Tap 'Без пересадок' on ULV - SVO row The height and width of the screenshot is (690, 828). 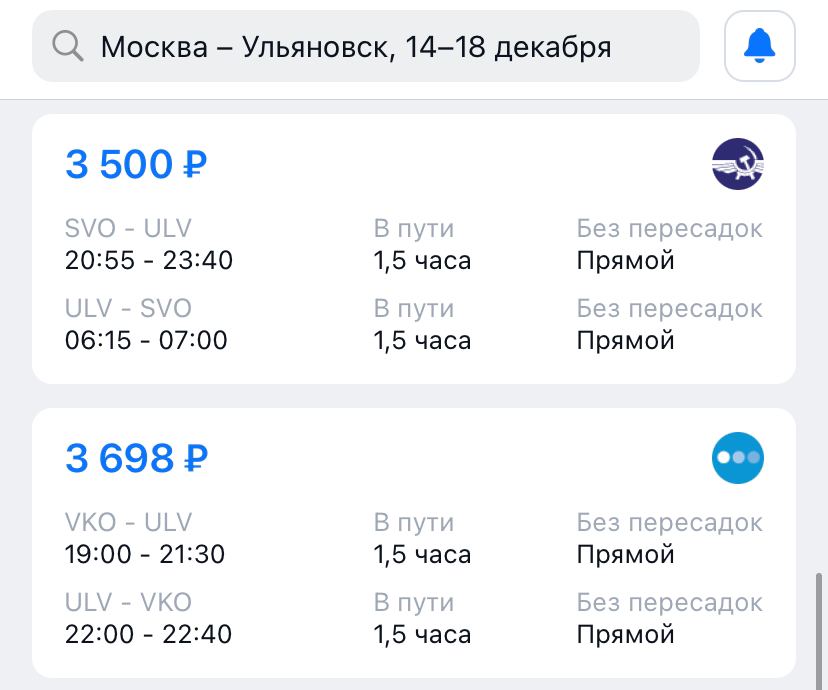[670, 308]
